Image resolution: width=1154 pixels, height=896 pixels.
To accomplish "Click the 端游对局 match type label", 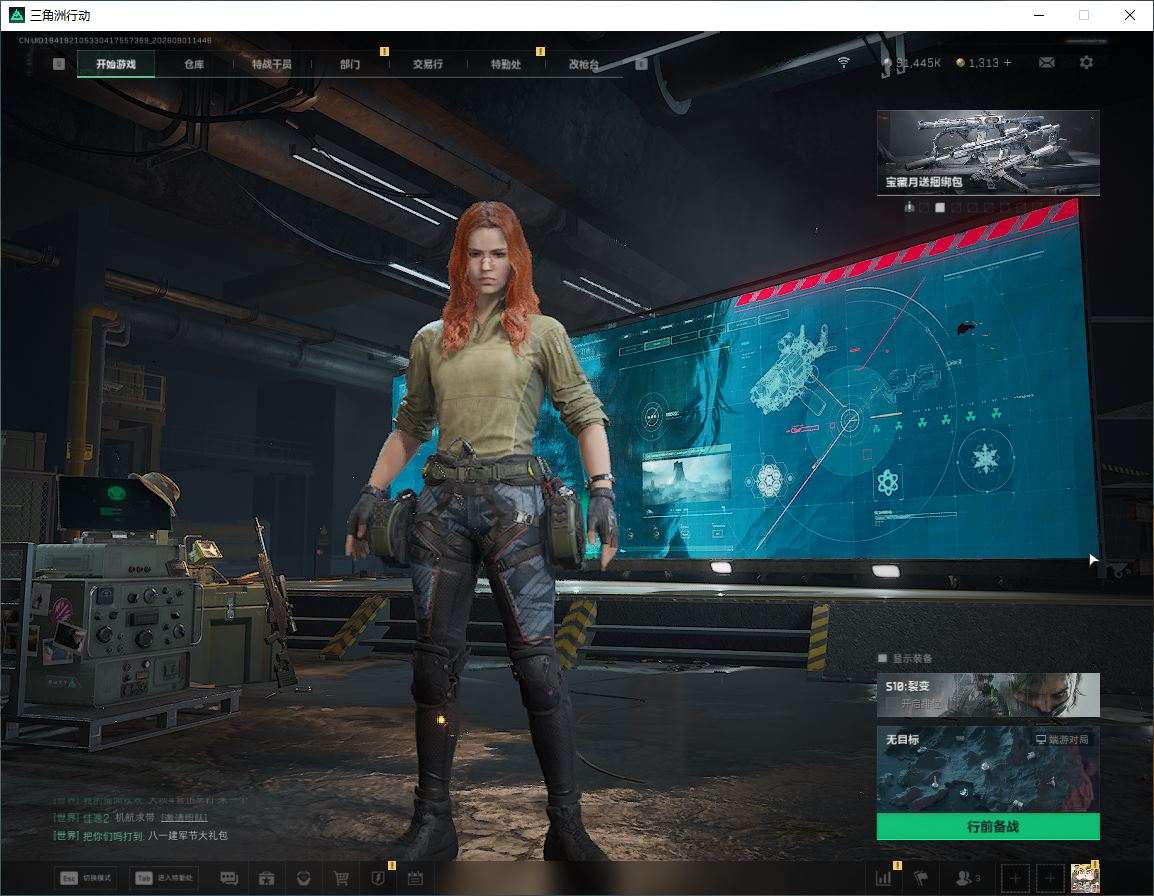I will coord(1062,739).
